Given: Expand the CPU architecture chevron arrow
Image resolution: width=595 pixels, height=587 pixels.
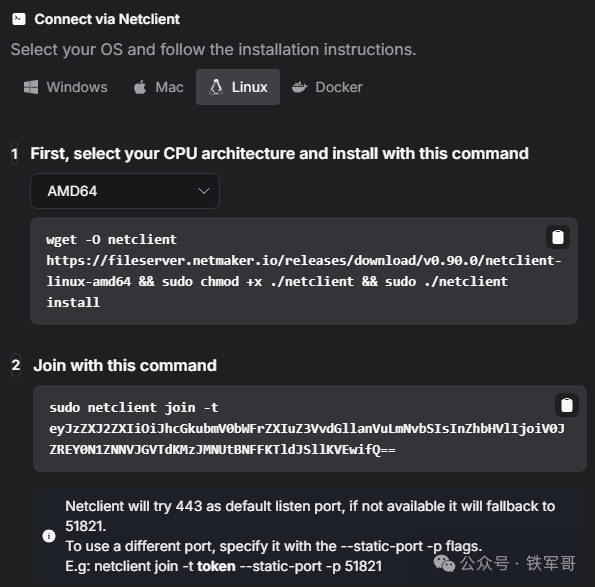Looking at the screenshot, I should click(x=204, y=191).
